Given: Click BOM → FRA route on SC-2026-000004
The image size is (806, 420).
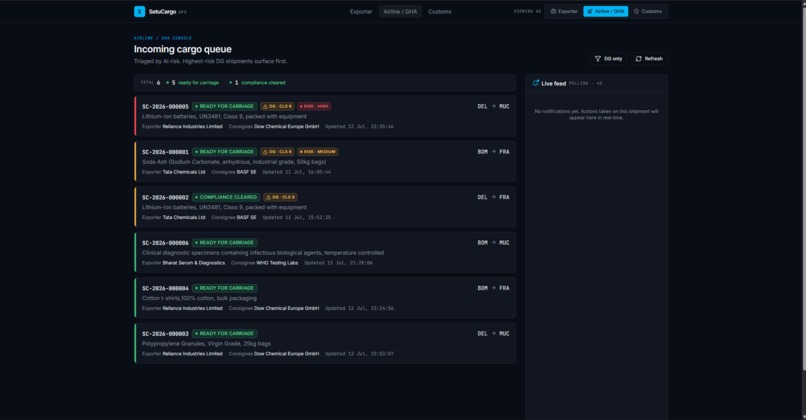Looking at the screenshot, I should point(493,288).
